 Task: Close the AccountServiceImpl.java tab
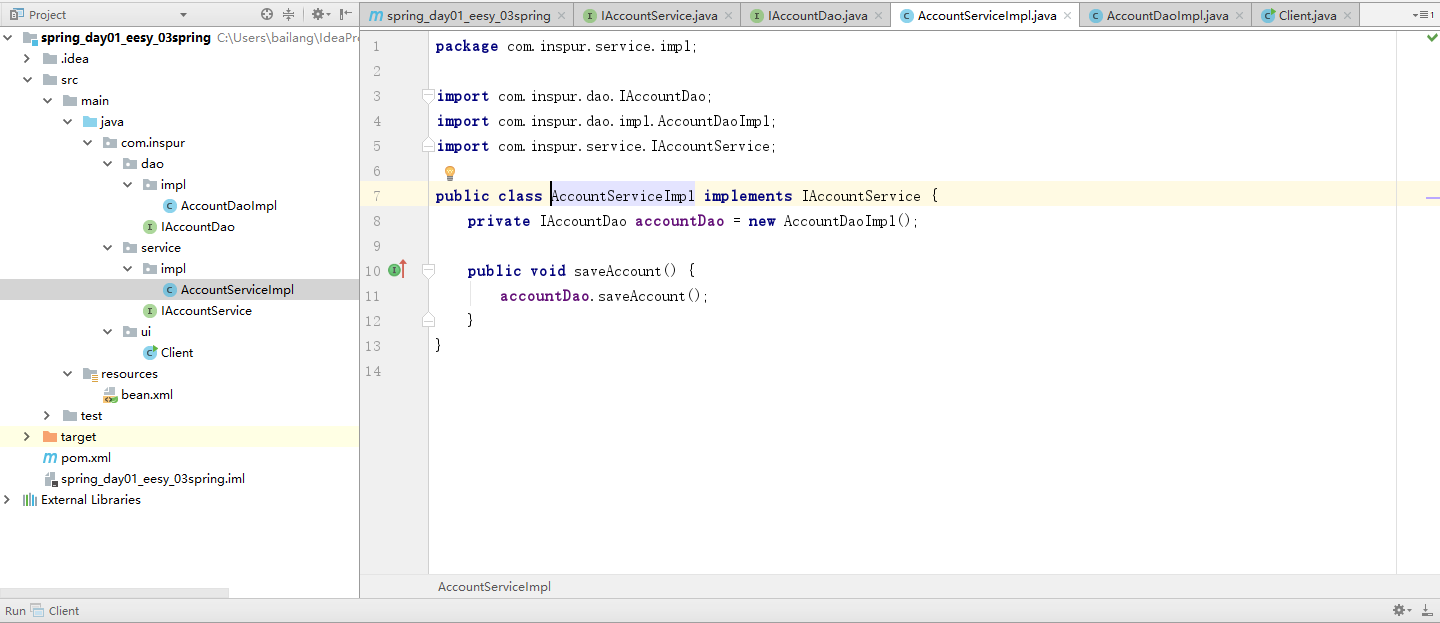click(1067, 16)
